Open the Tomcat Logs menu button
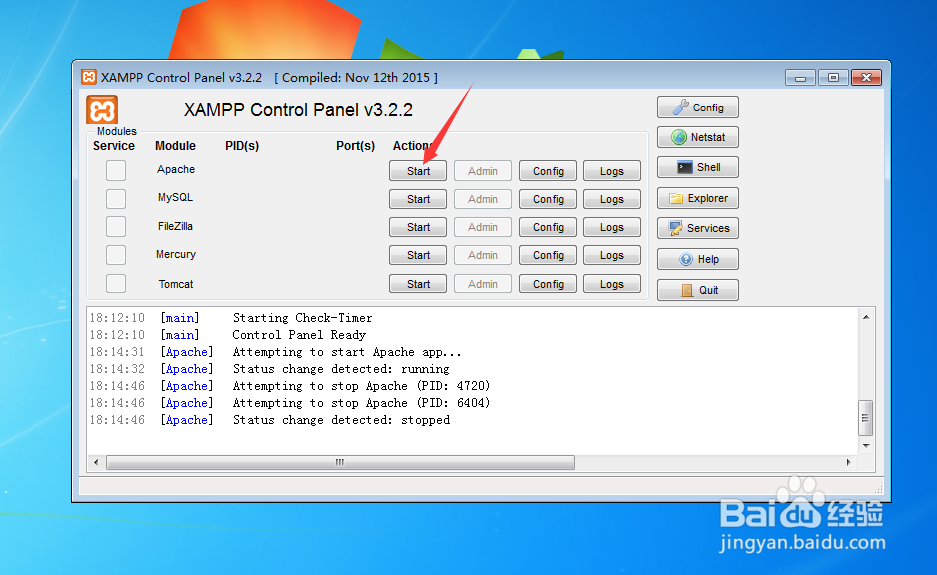This screenshot has width=937, height=575. [x=612, y=284]
